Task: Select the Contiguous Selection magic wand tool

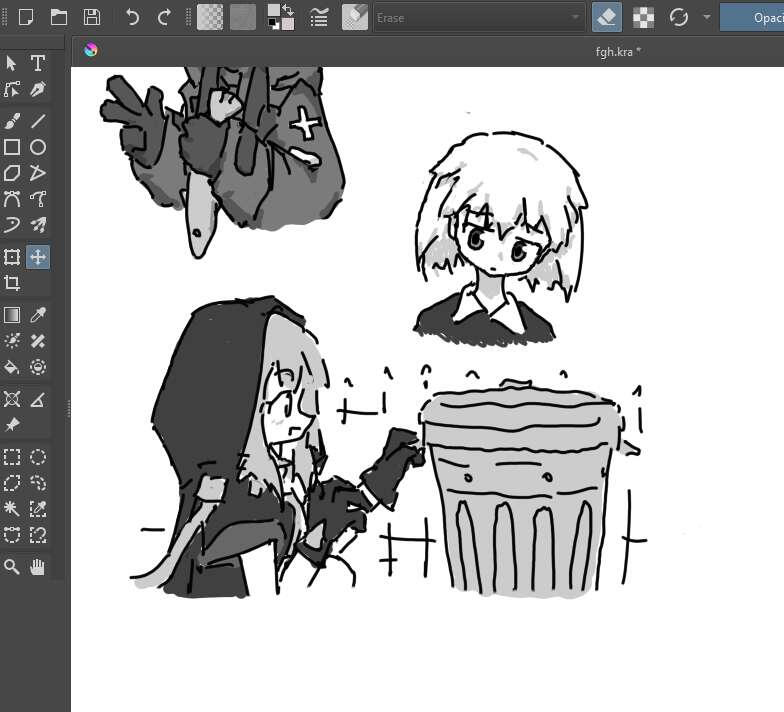Action: point(12,509)
